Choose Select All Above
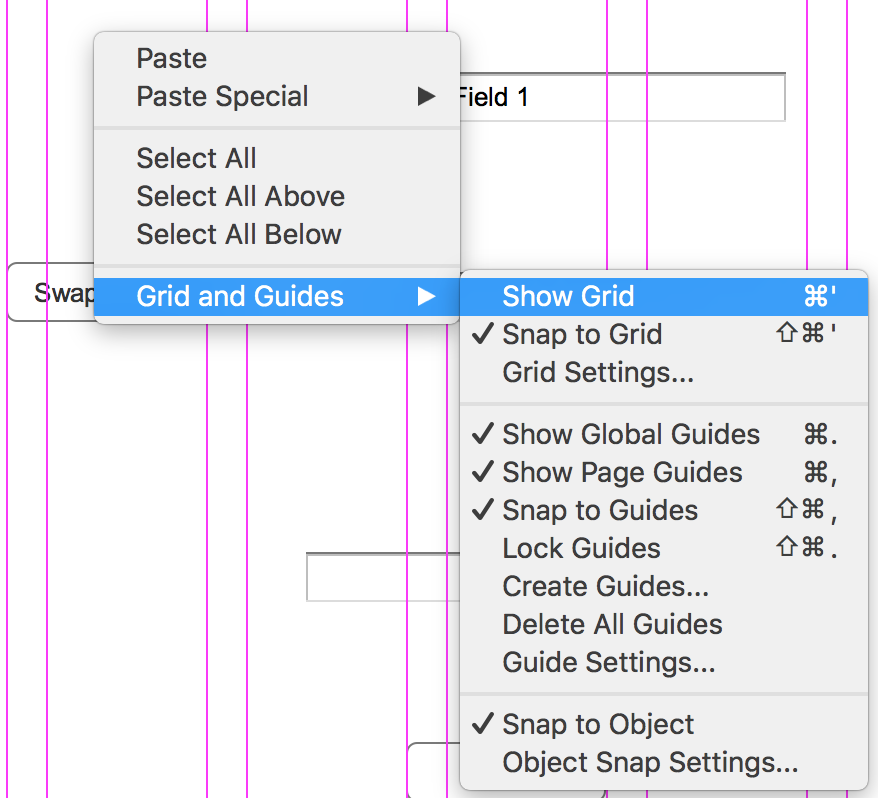Image resolution: width=878 pixels, height=798 pixels. [x=241, y=197]
